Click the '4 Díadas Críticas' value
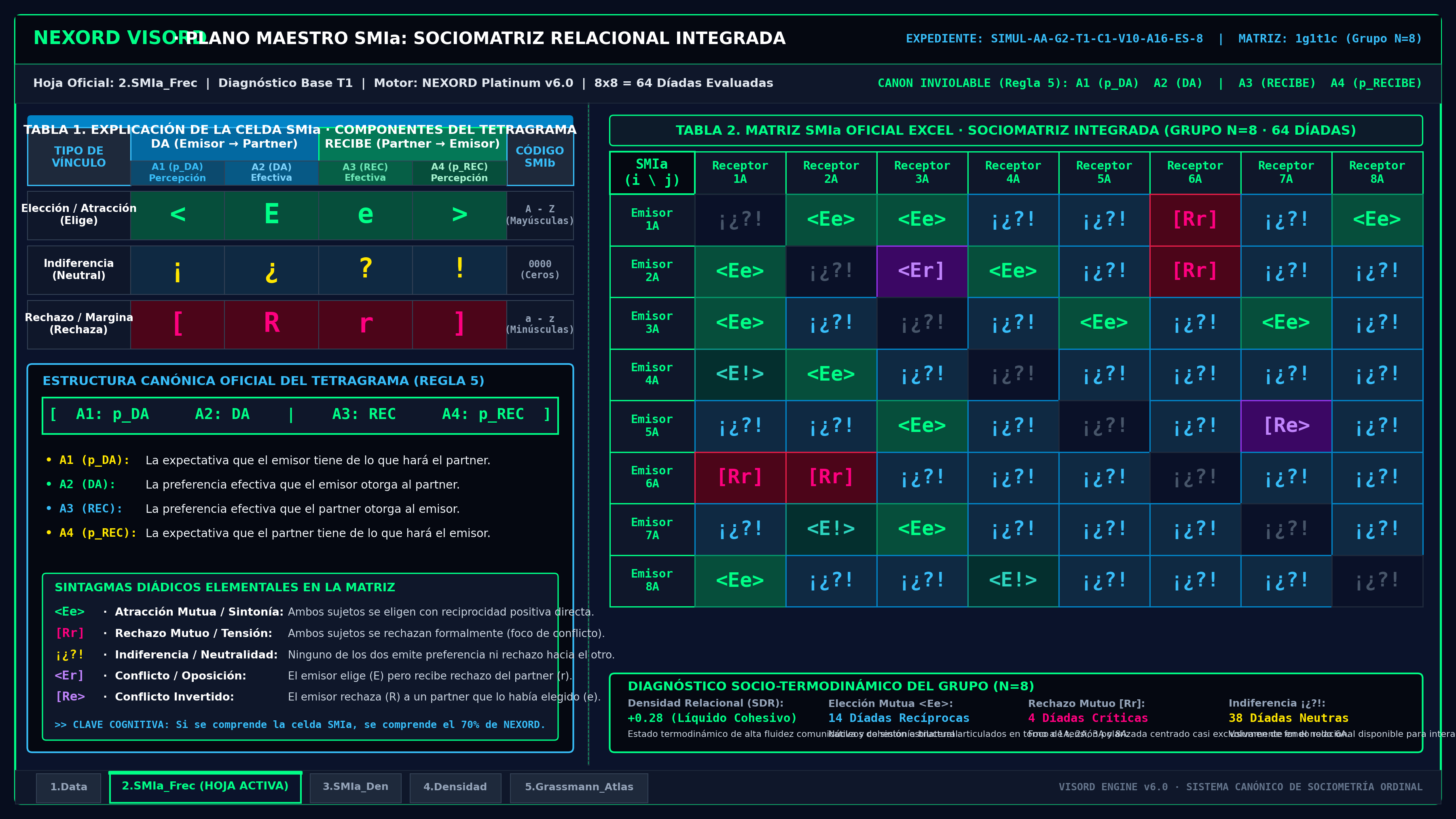The image size is (1456, 819). [1088, 718]
